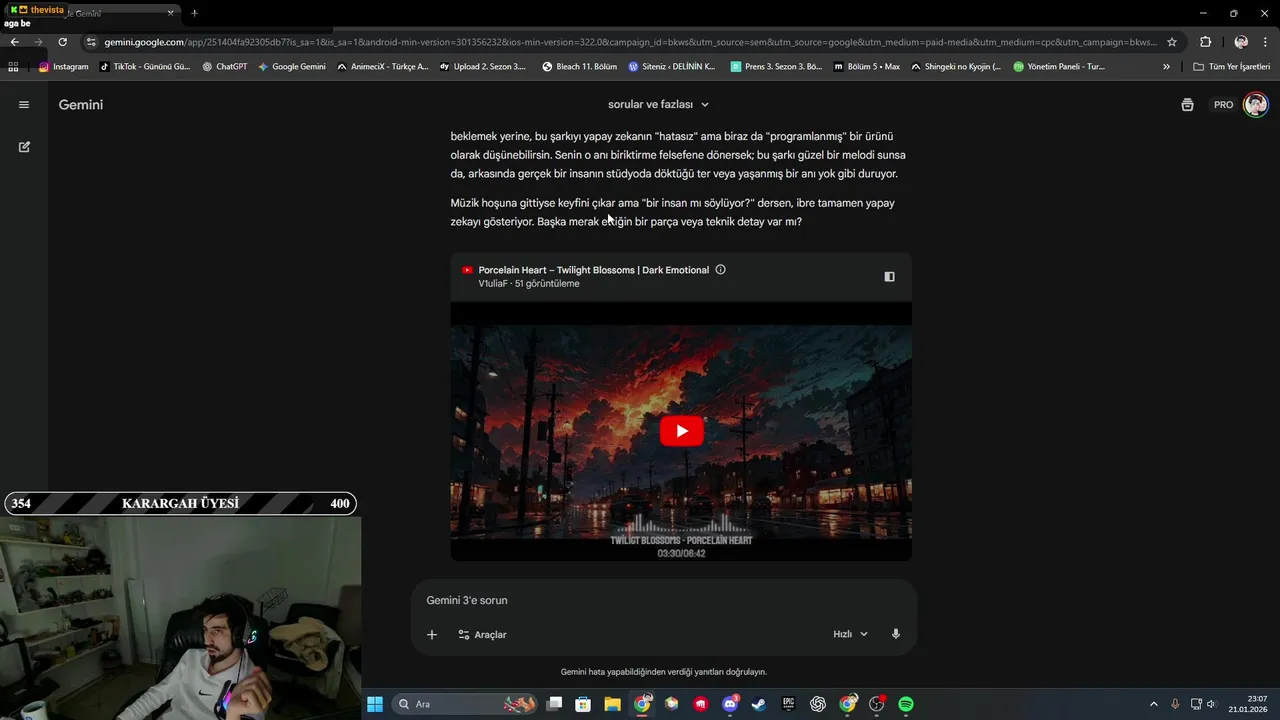The width and height of the screenshot is (1280, 720).
Task: Open the volume control in system tray
Action: [x=1211, y=704]
